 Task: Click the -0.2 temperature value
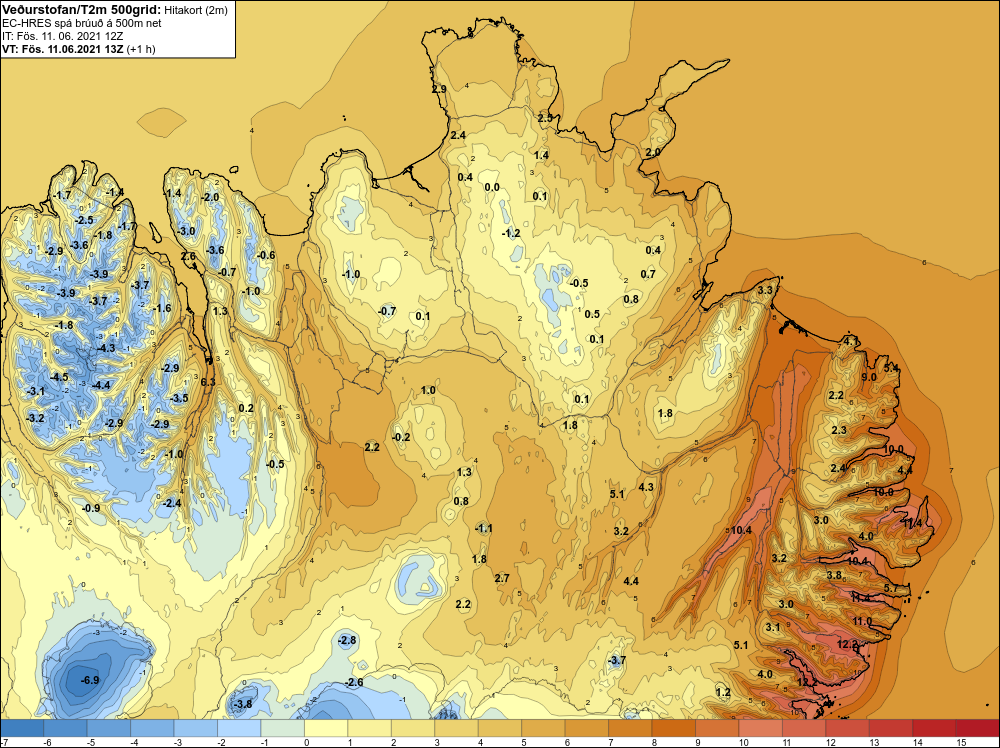tap(401, 437)
